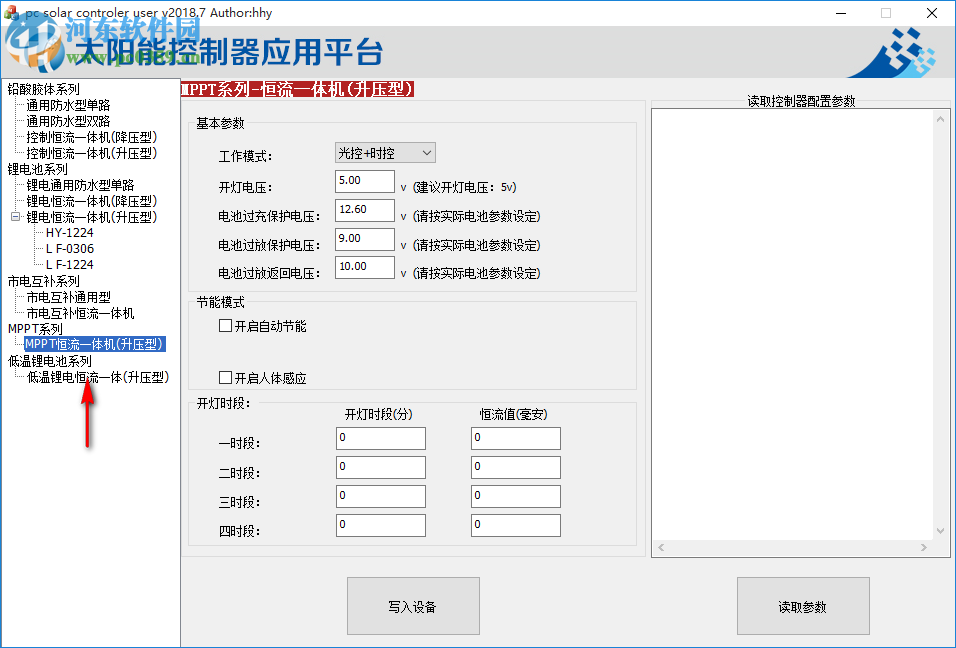Click the 四时段 开灯时段(分) field

coord(380,525)
